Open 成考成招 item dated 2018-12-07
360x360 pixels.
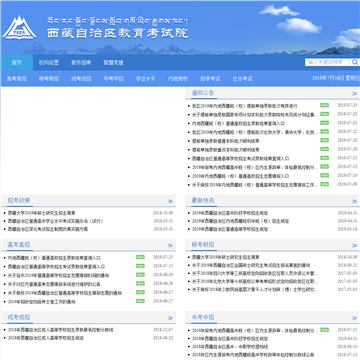[x=60, y=330]
